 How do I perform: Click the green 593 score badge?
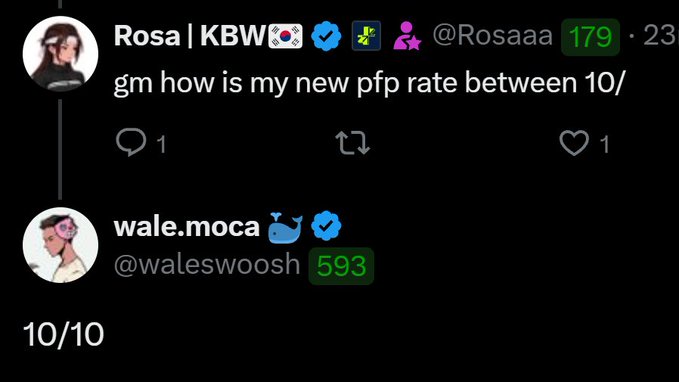(341, 266)
